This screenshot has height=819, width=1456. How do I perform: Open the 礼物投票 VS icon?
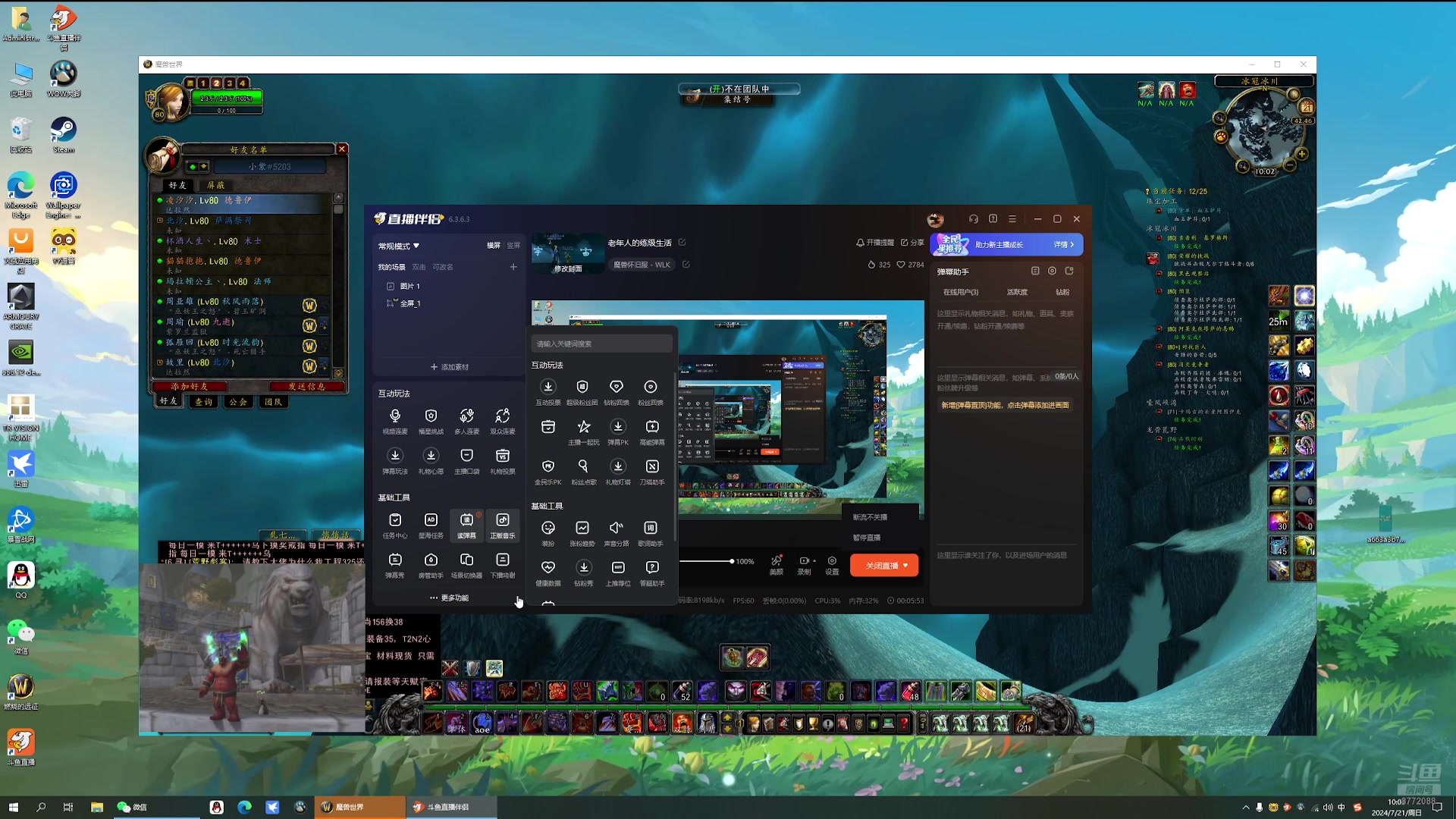[x=502, y=461]
